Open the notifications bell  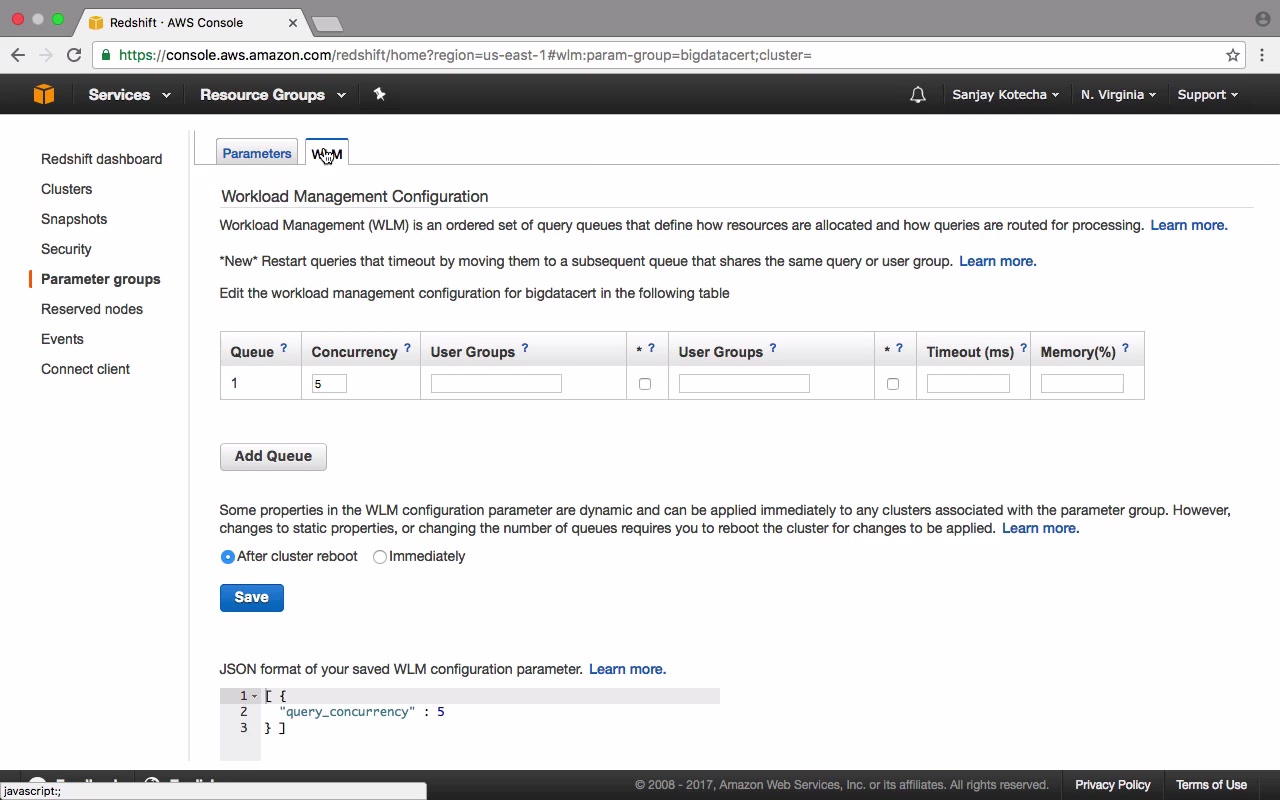pos(917,95)
